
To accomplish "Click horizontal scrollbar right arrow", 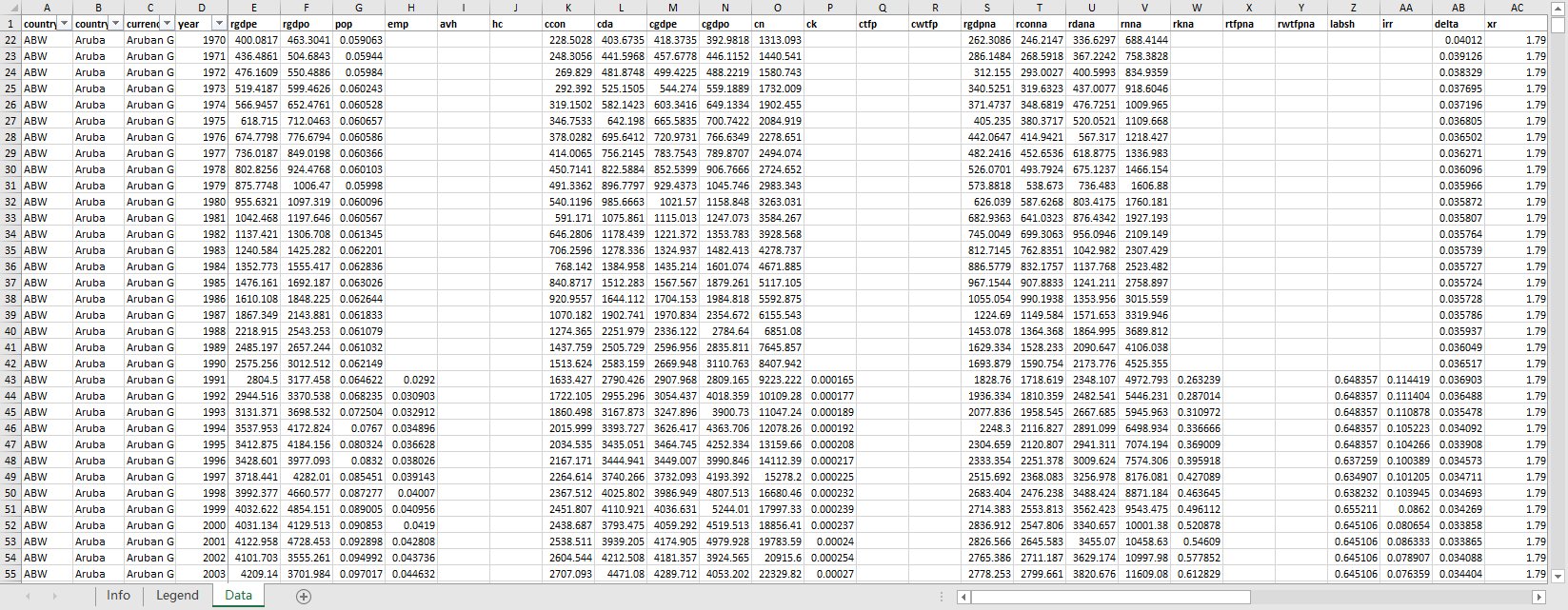I will 1538,597.
